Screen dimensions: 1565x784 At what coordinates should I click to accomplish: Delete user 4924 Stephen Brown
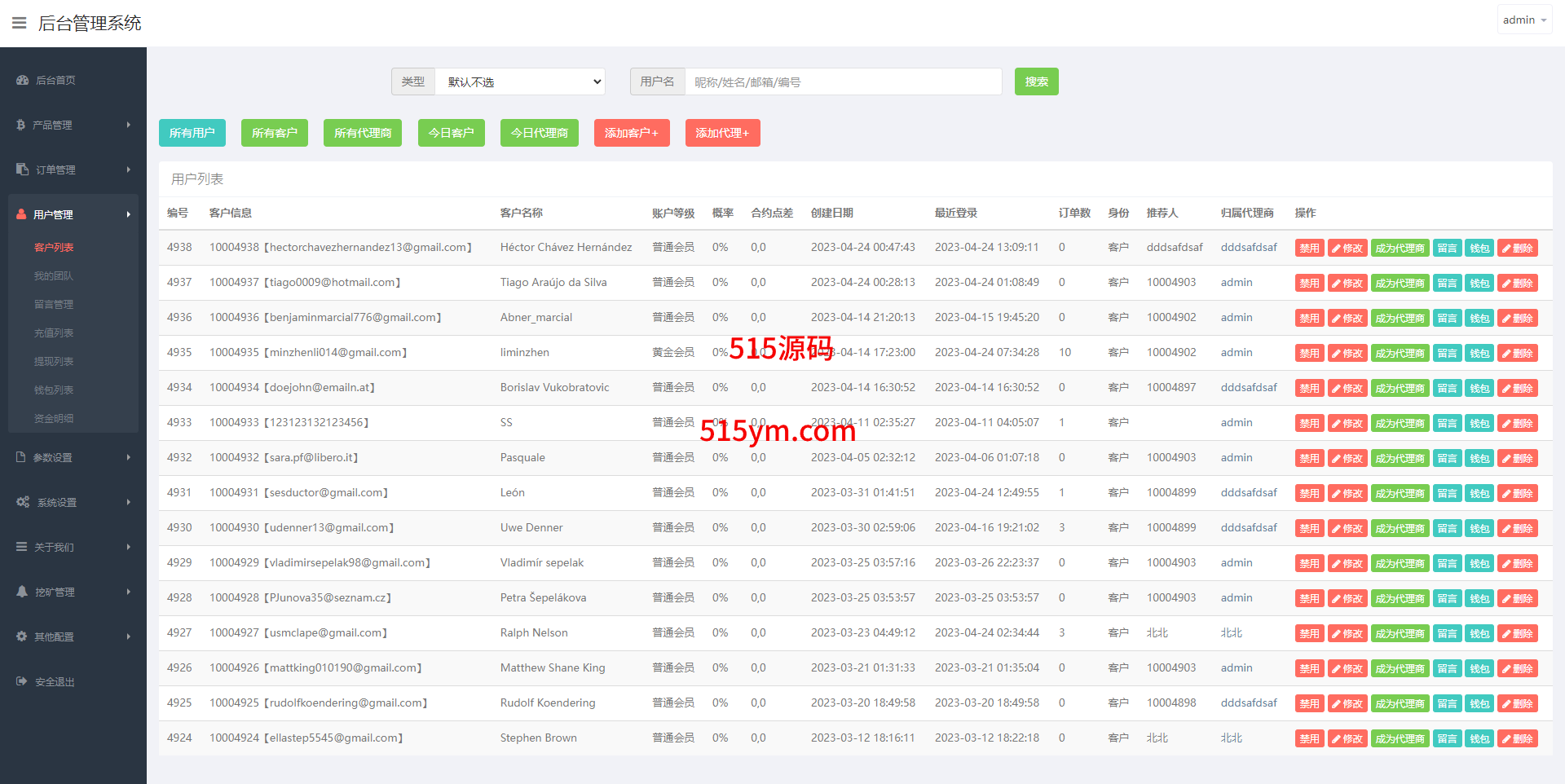click(1517, 739)
